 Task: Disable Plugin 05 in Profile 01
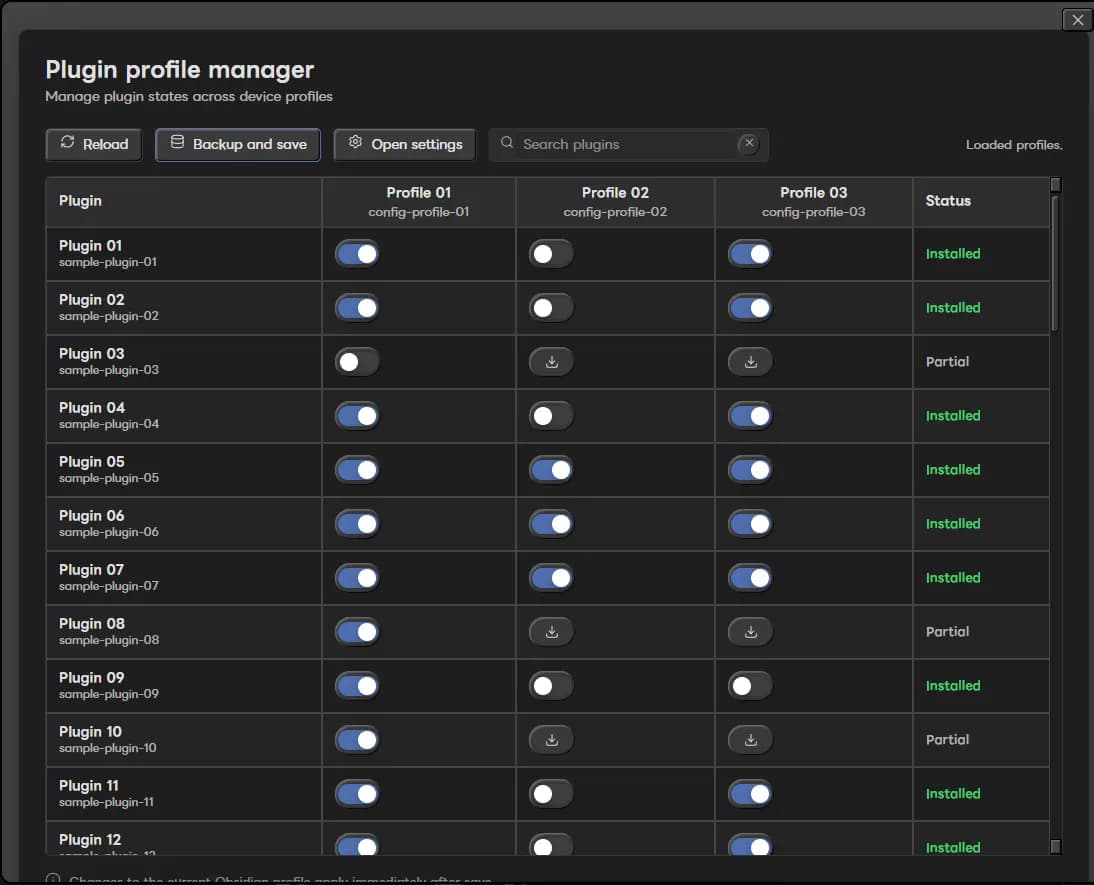coord(357,470)
